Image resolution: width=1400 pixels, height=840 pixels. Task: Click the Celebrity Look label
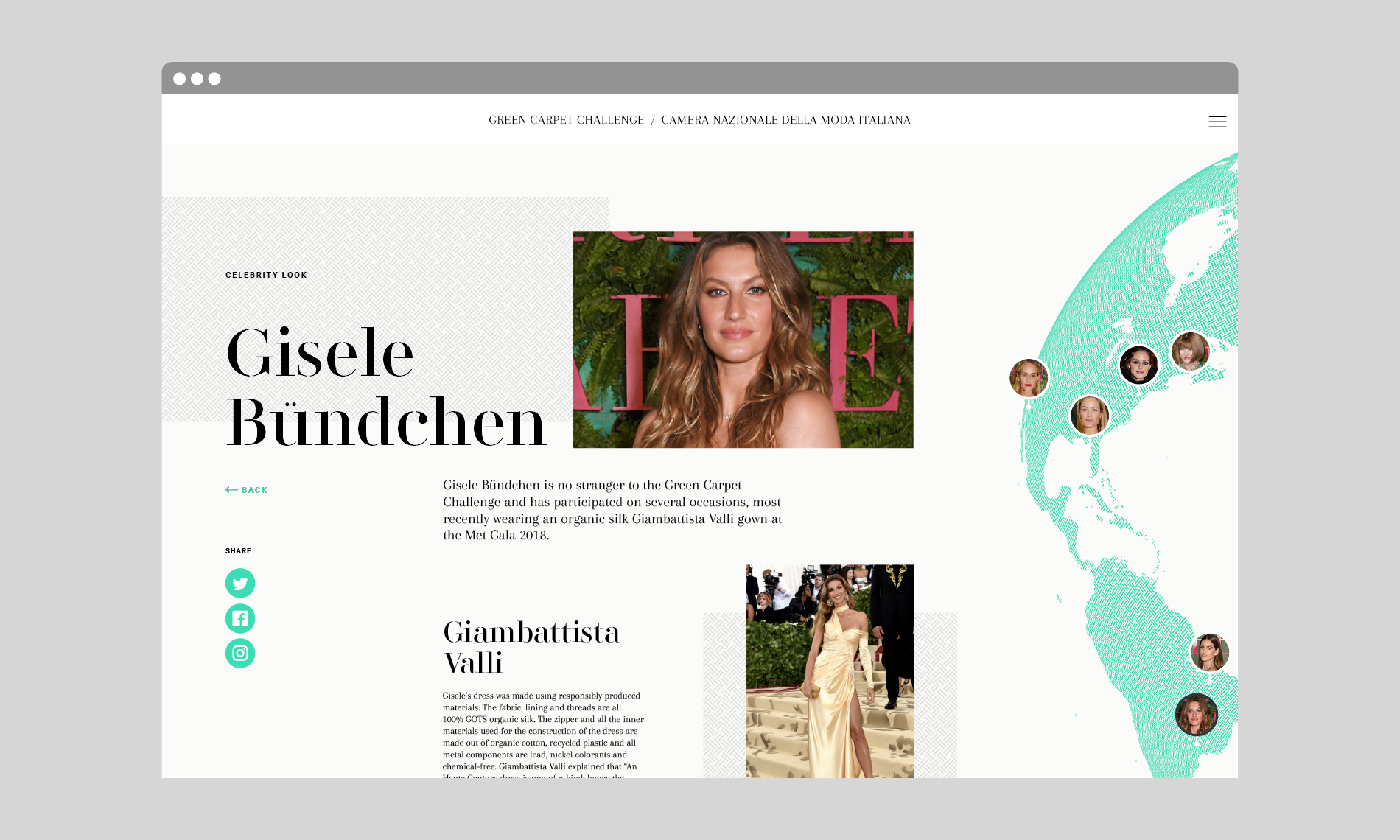tap(266, 275)
